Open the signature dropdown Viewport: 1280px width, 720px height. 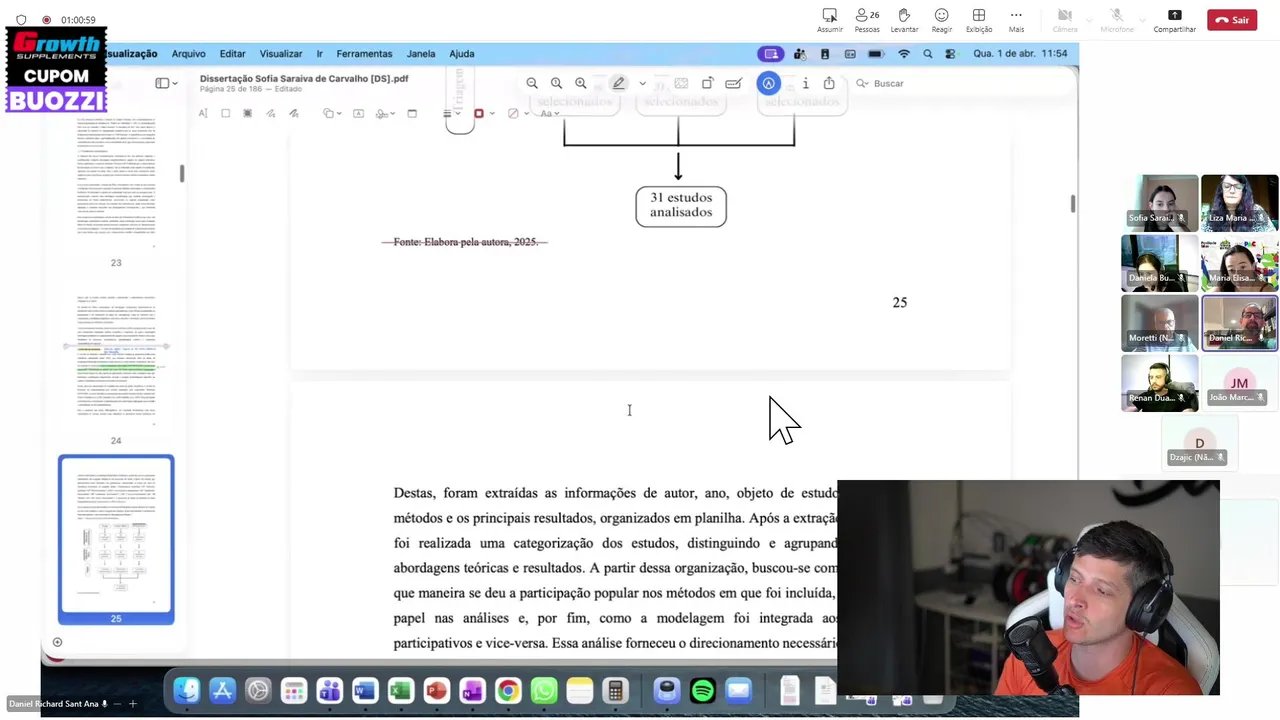point(385,113)
